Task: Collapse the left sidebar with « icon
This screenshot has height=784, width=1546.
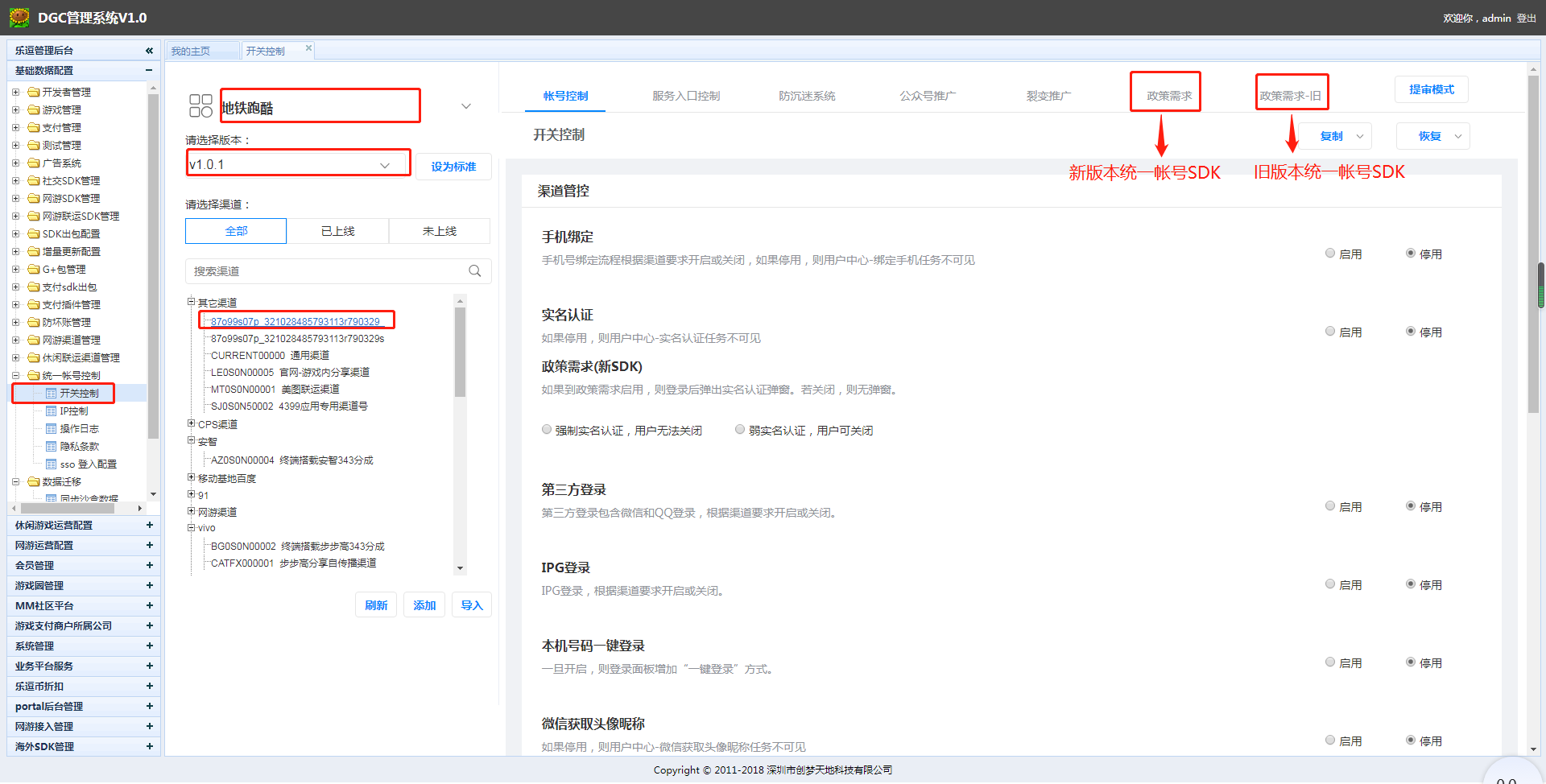Action: (149, 50)
